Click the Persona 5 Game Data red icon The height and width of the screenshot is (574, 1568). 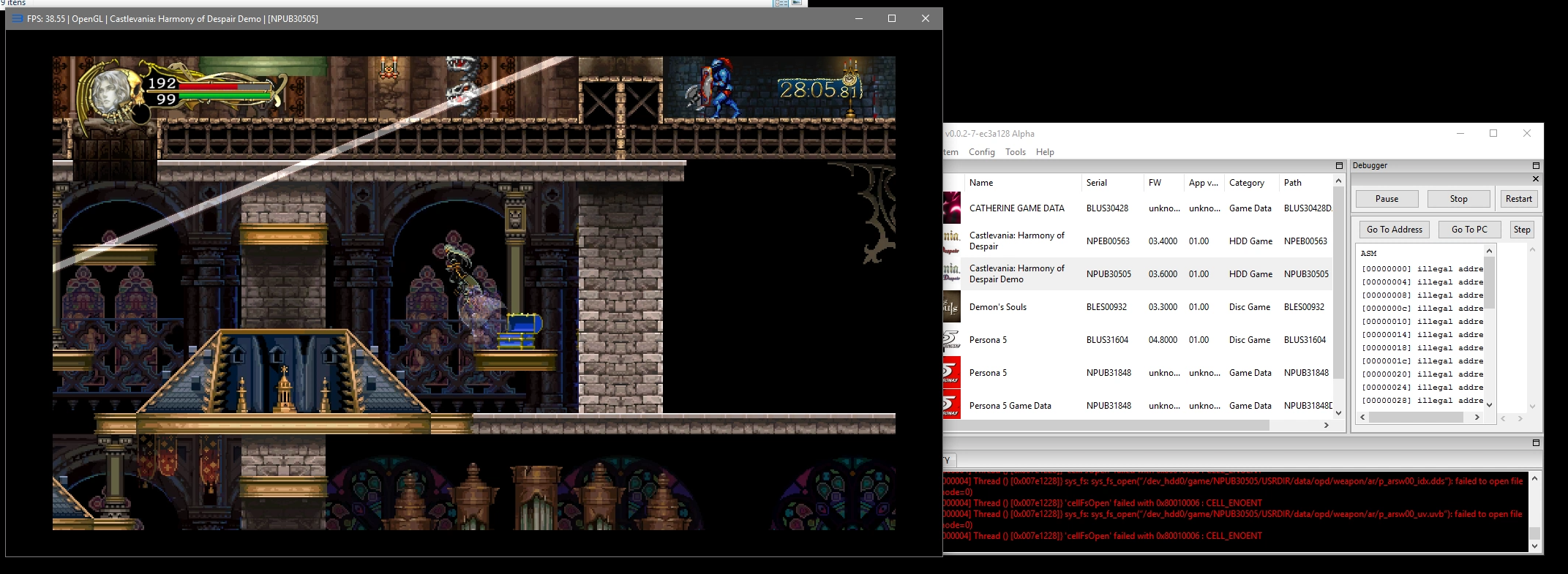951,406
